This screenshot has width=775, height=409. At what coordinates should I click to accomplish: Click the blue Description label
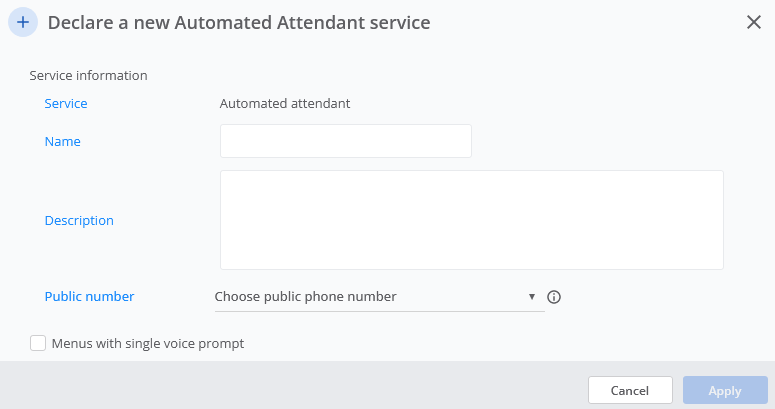[x=79, y=221]
